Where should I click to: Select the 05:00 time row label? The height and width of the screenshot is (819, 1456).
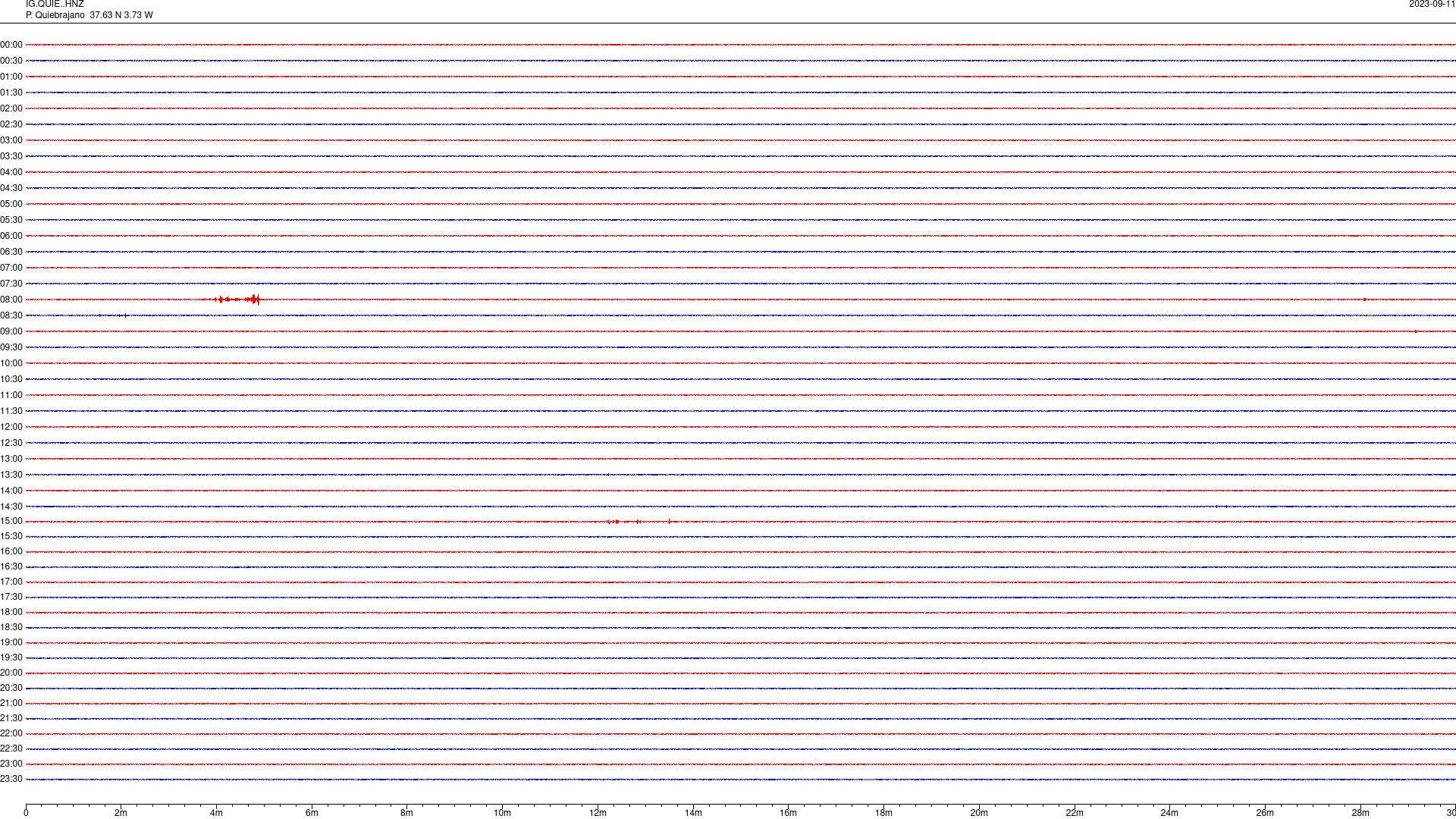tap(11, 204)
